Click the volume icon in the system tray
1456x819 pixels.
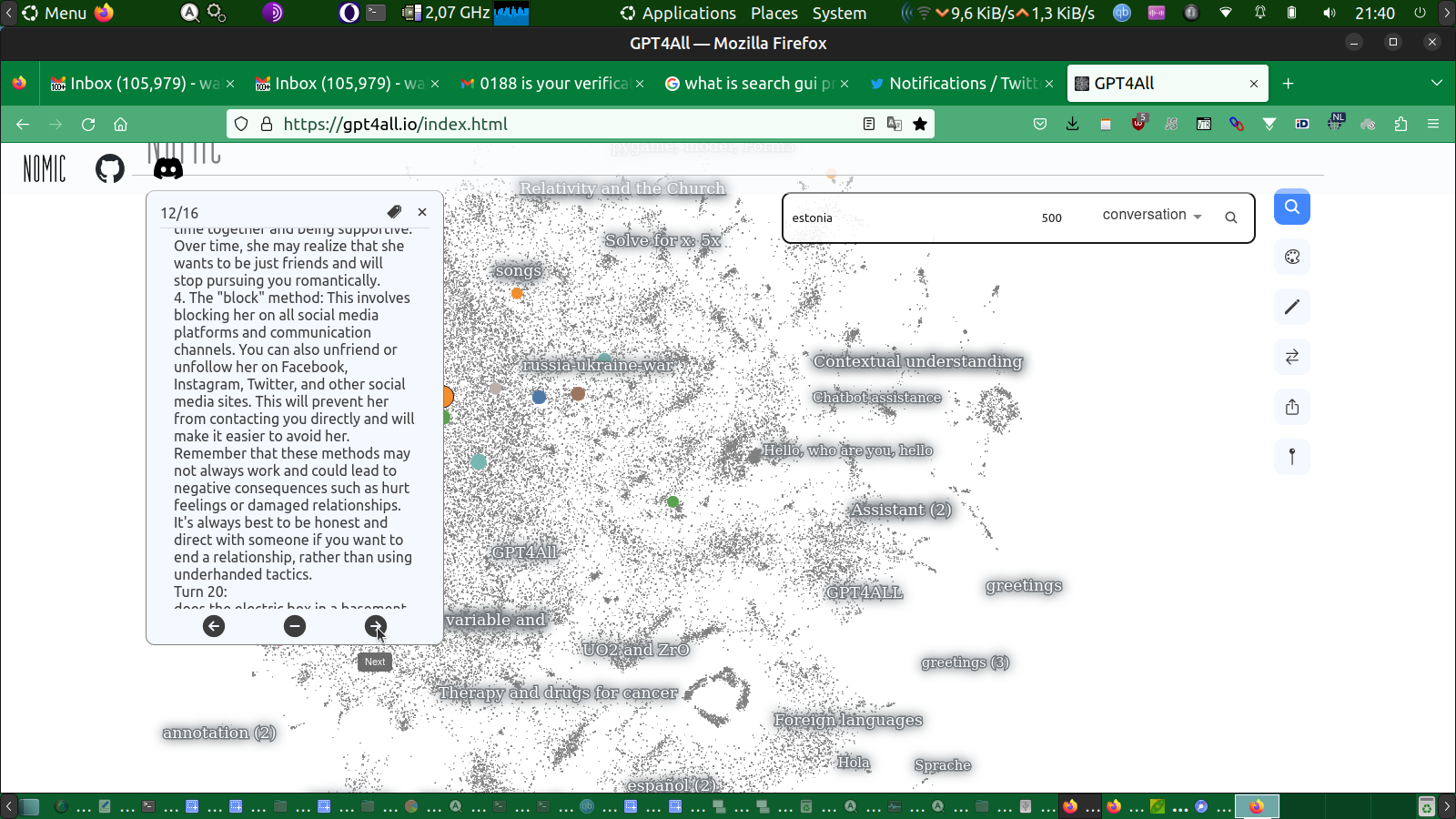tap(1330, 13)
